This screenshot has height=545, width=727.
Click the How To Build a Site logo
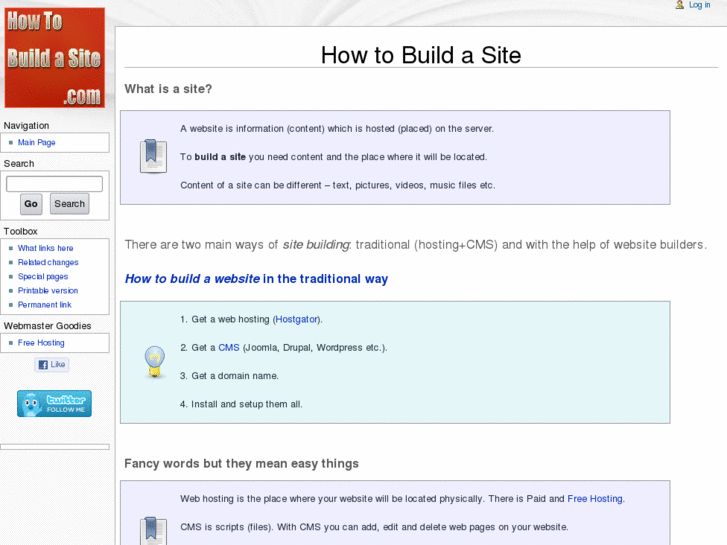point(55,58)
